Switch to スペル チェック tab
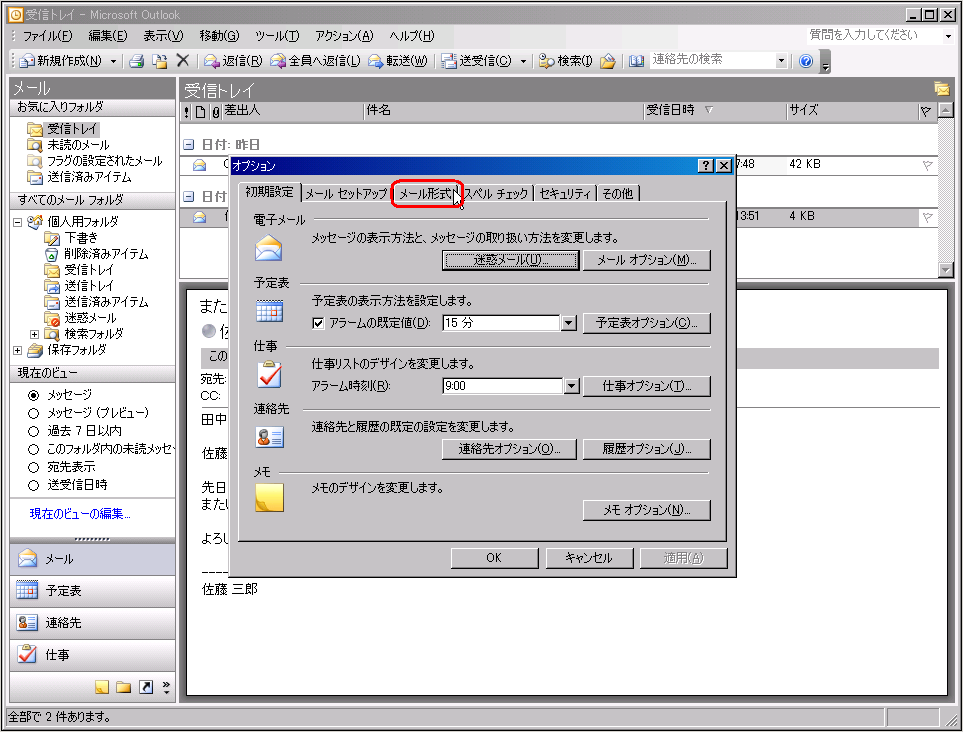Image resolution: width=963 pixels, height=732 pixels. point(497,193)
